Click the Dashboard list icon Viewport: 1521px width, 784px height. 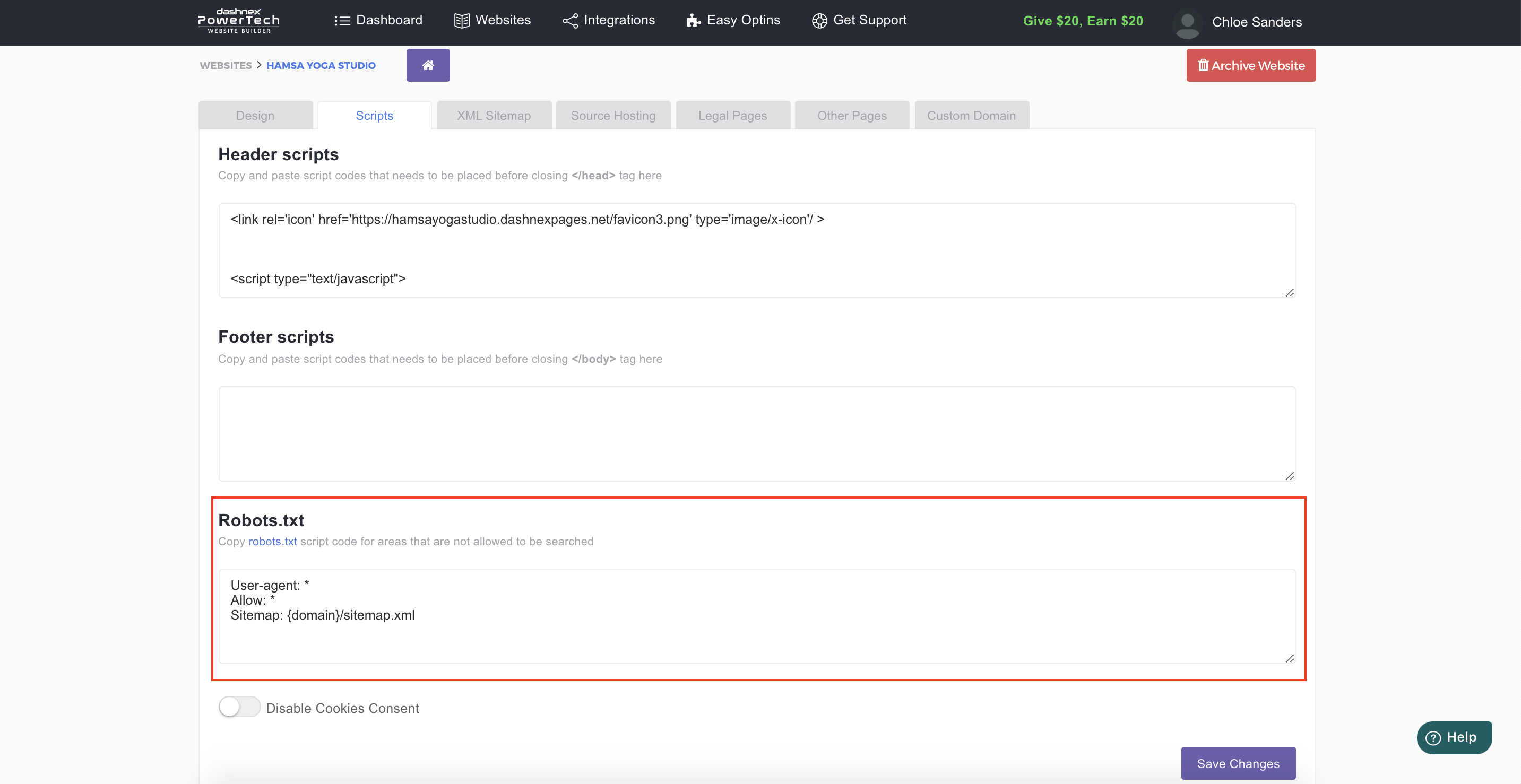pyautogui.click(x=342, y=21)
